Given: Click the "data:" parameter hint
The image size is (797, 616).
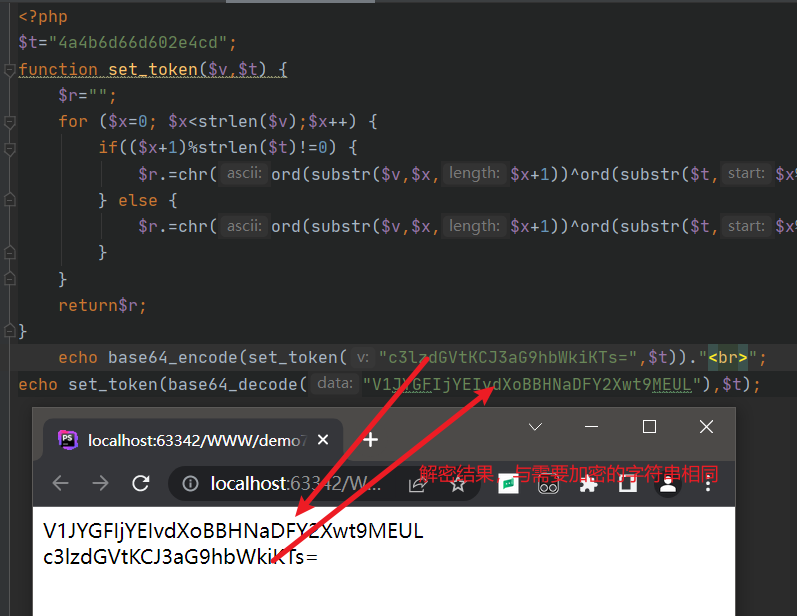Looking at the screenshot, I should click(335, 383).
